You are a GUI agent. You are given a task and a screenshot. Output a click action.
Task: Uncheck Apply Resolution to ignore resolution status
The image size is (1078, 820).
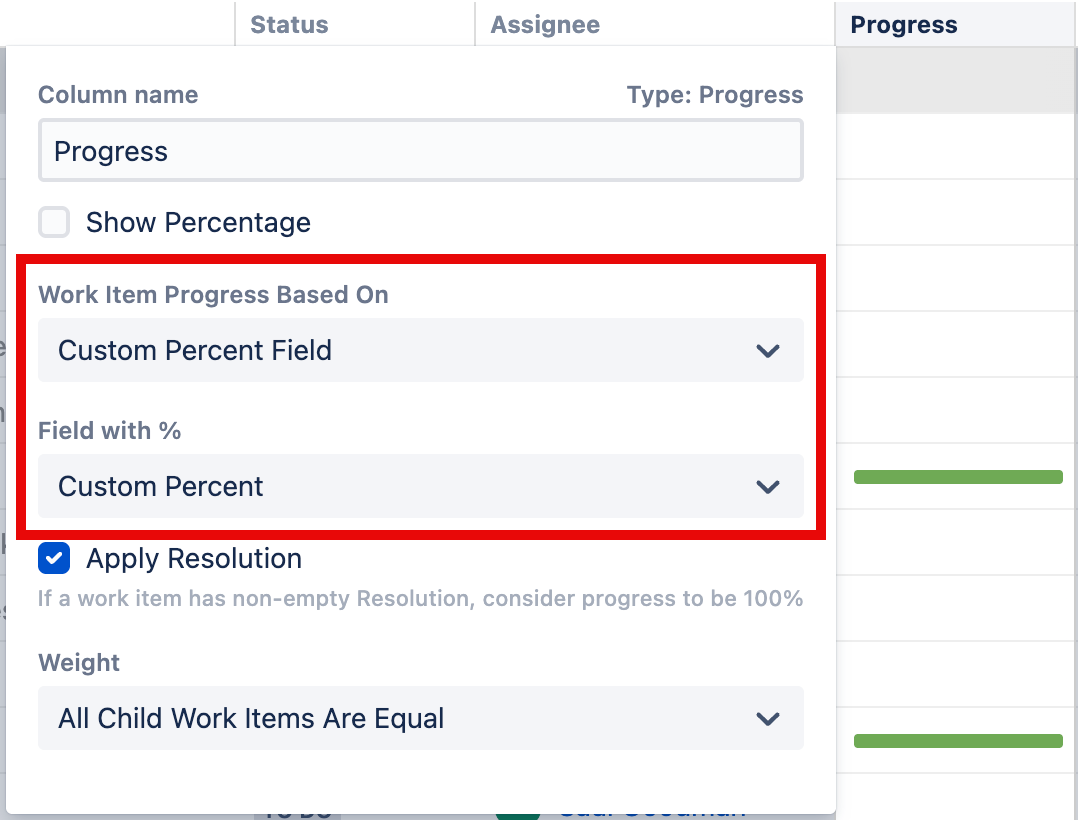point(53,558)
